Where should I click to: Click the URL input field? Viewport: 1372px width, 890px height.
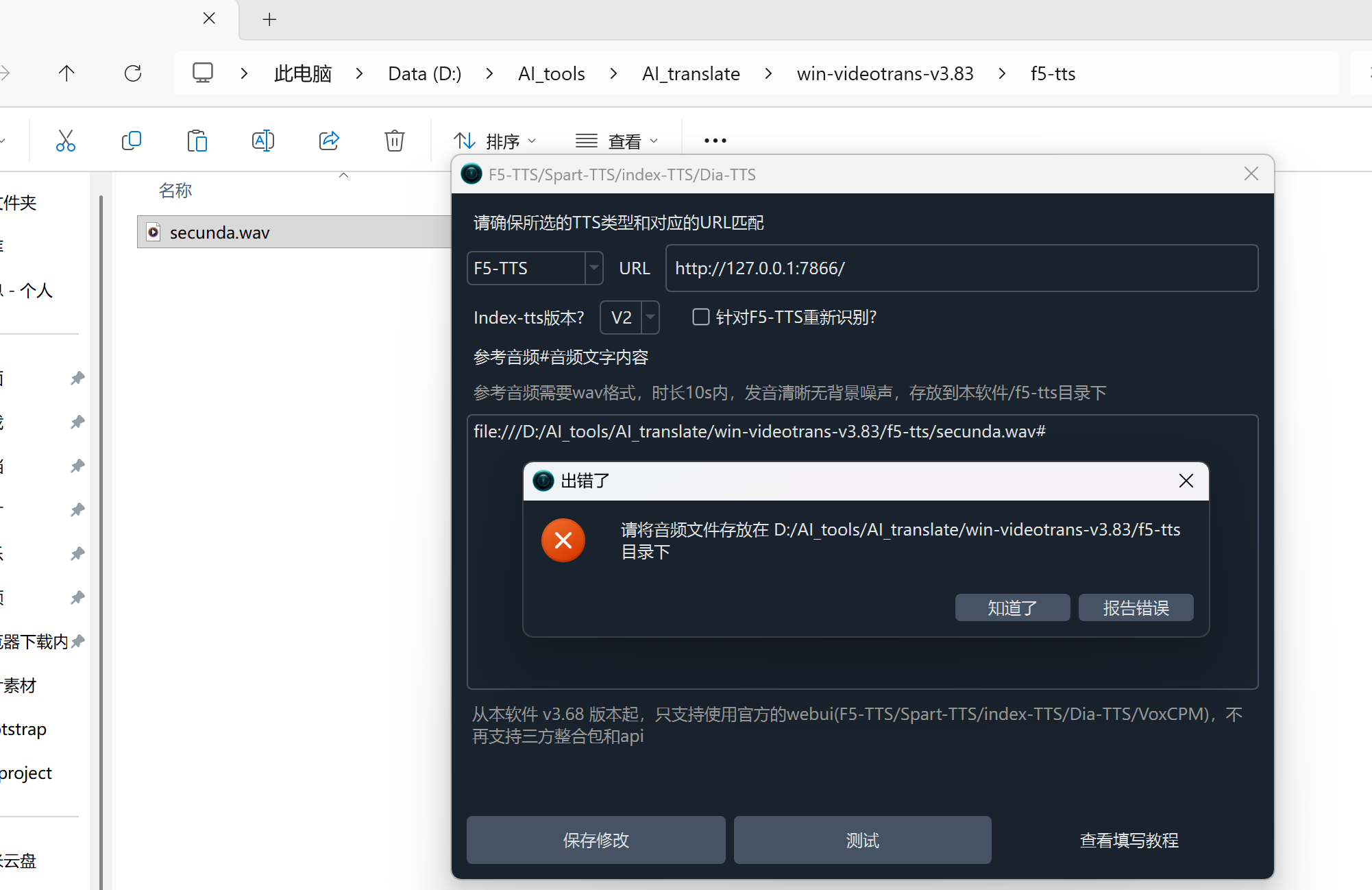[x=961, y=268]
